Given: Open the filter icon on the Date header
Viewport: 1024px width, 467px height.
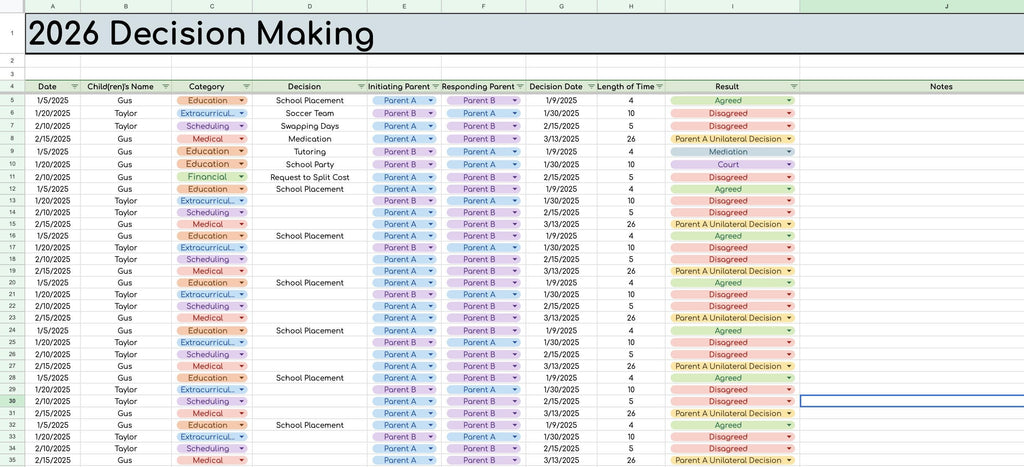Looking at the screenshot, I should [74, 86].
